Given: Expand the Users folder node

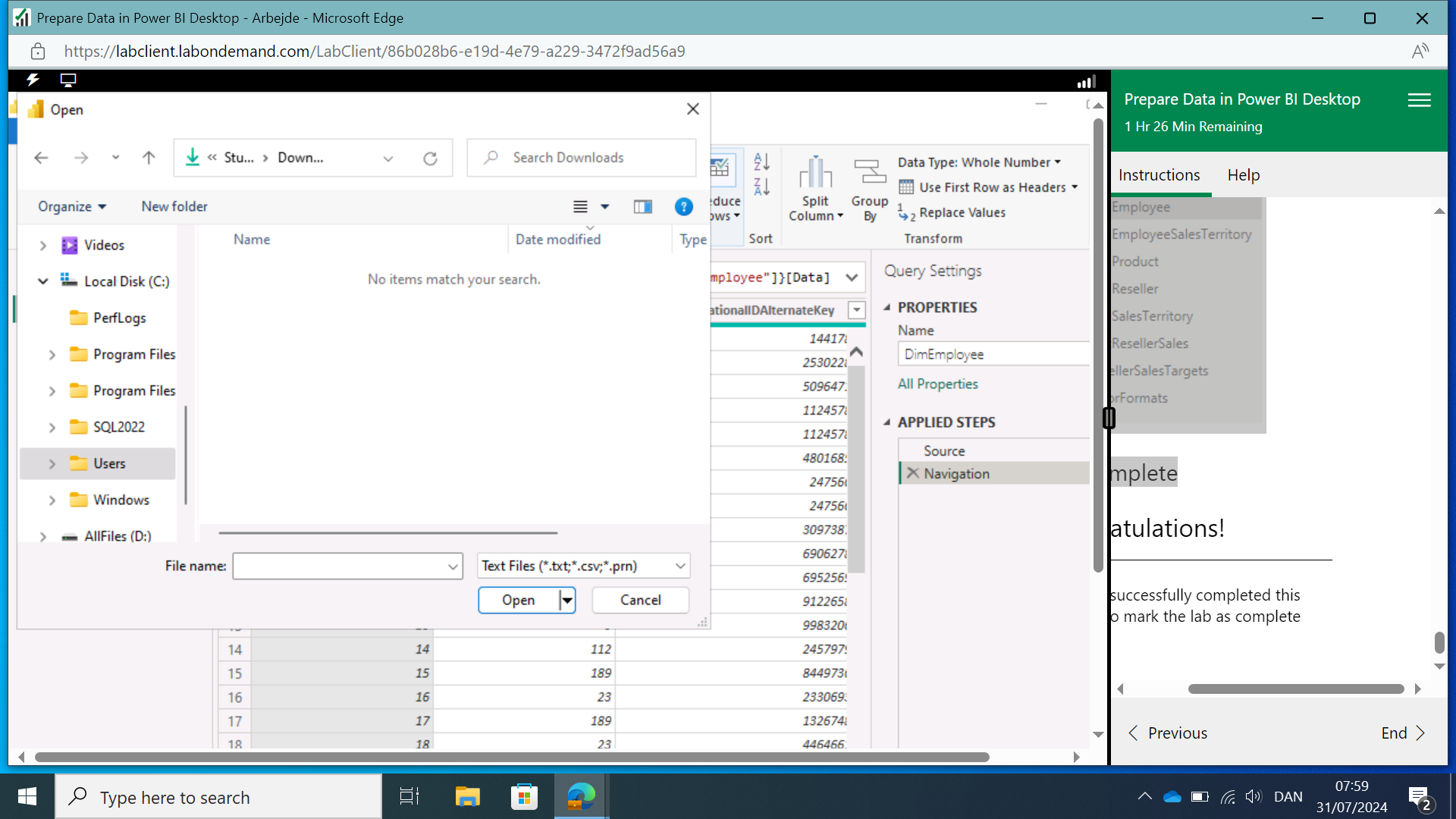Looking at the screenshot, I should (x=52, y=464).
